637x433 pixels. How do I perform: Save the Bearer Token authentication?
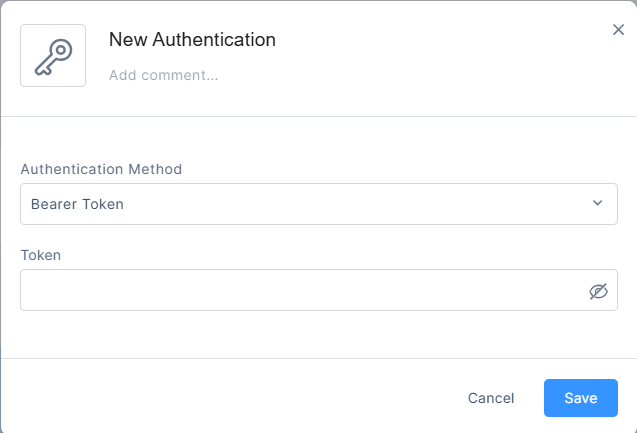pyautogui.click(x=581, y=398)
